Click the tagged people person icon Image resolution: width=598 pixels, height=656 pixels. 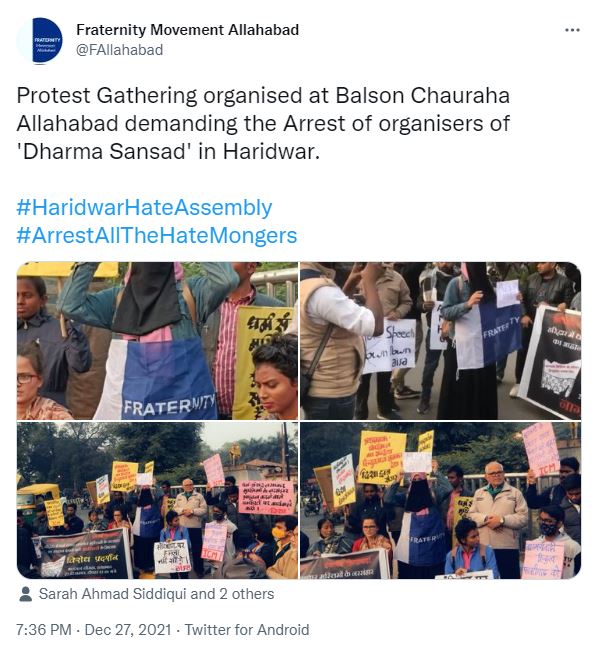click(x=26, y=594)
